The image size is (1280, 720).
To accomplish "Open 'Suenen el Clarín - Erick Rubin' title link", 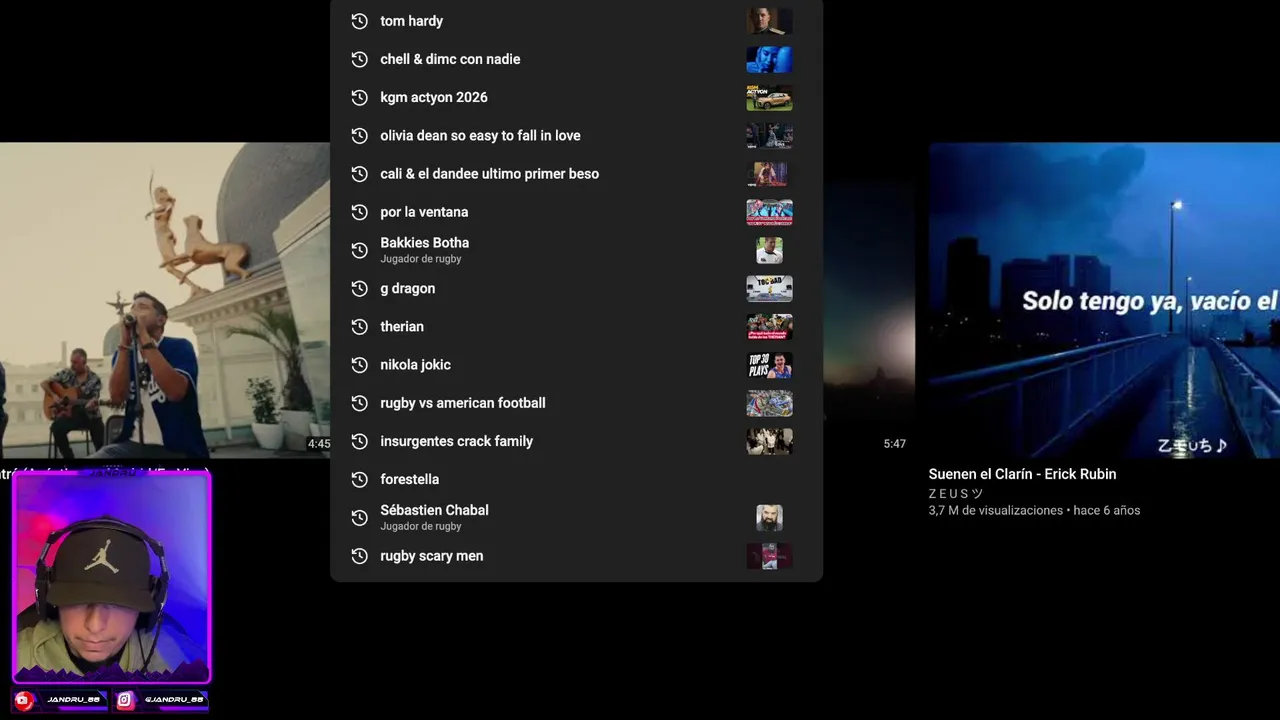I will pyautogui.click(x=1022, y=474).
